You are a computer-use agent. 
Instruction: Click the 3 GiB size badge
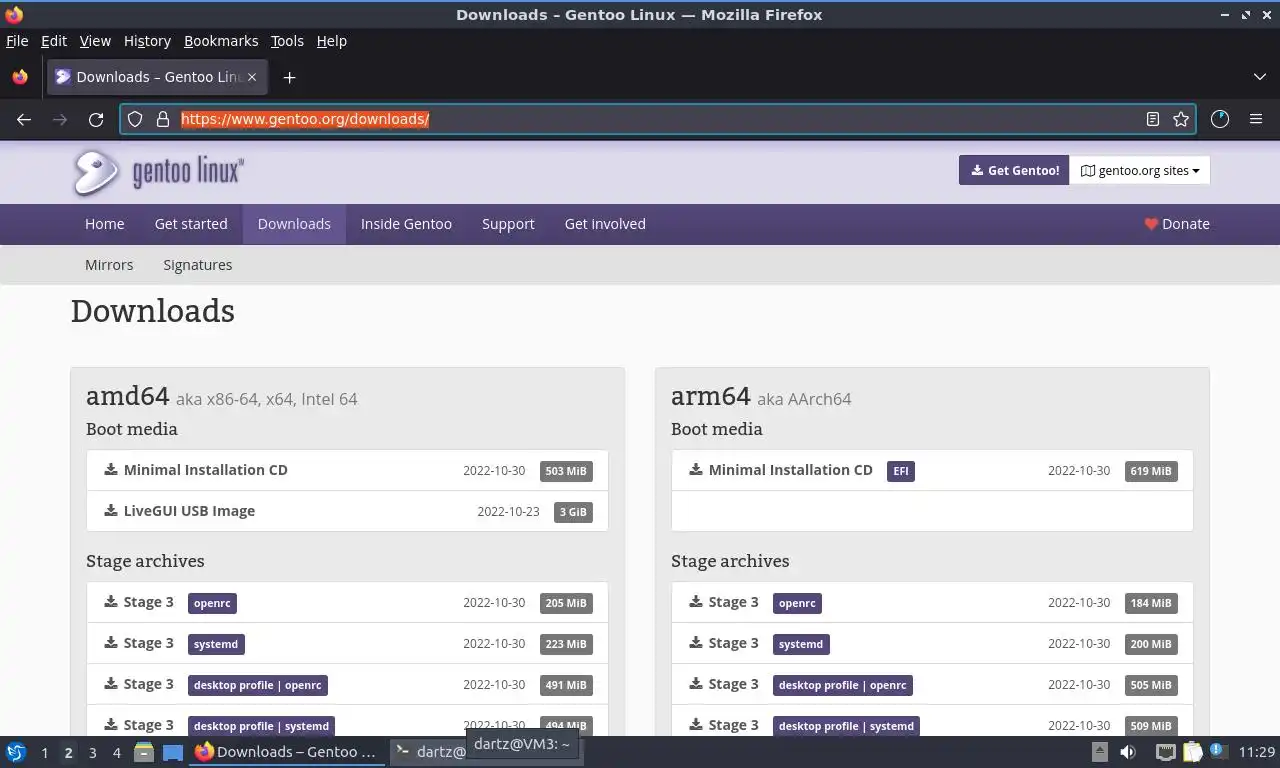pyautogui.click(x=573, y=512)
